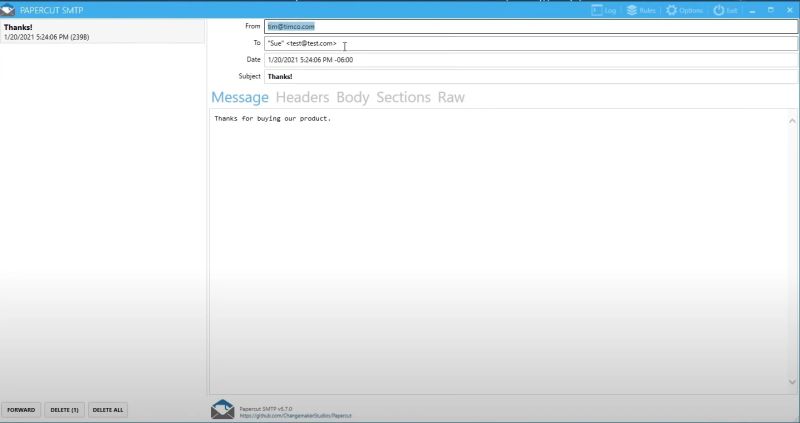Click the "Papercut SMTP v5.7.0" version text
The height and width of the screenshot is (423, 800).
pos(266,409)
